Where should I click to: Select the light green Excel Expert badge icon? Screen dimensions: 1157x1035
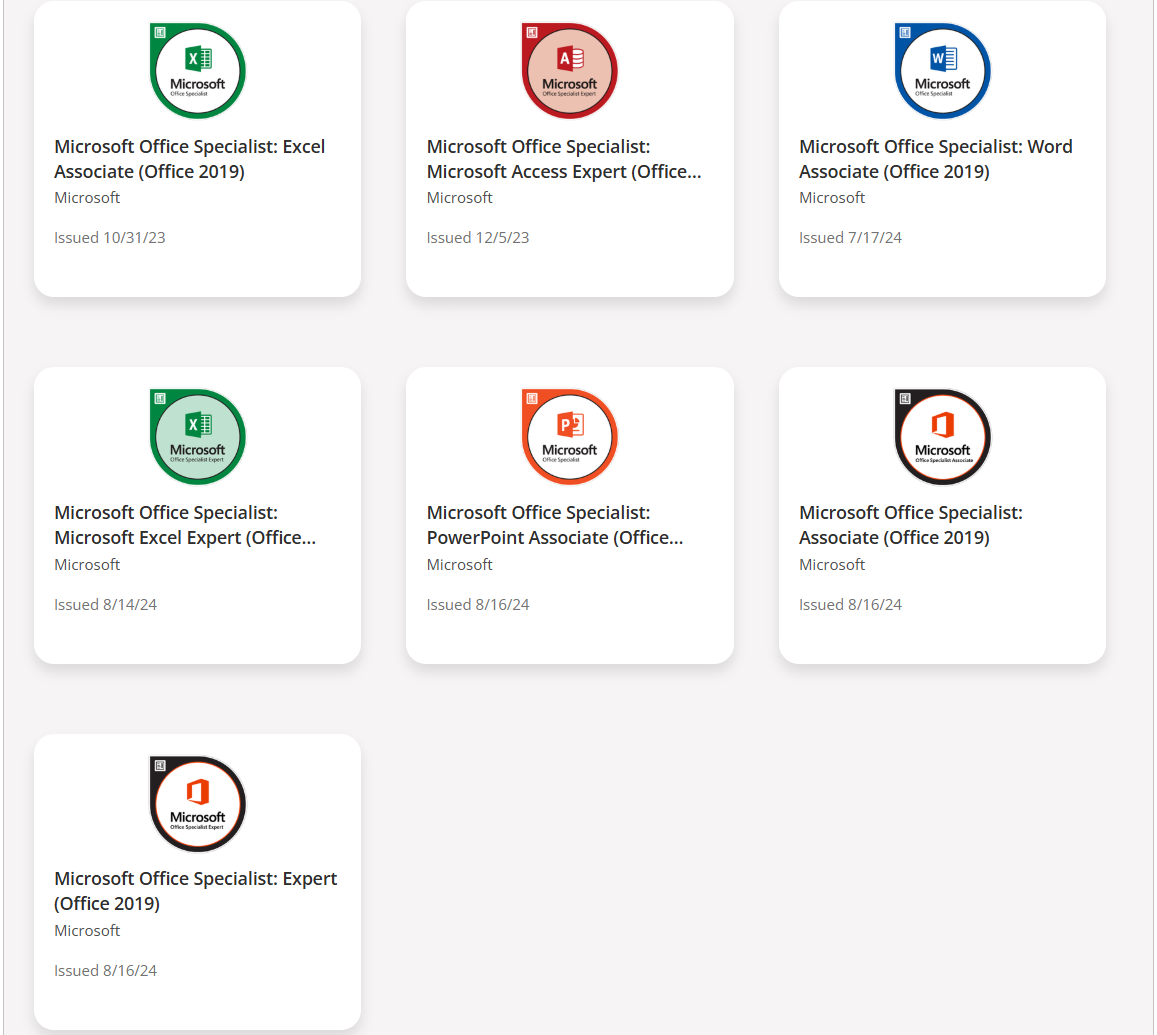197,437
